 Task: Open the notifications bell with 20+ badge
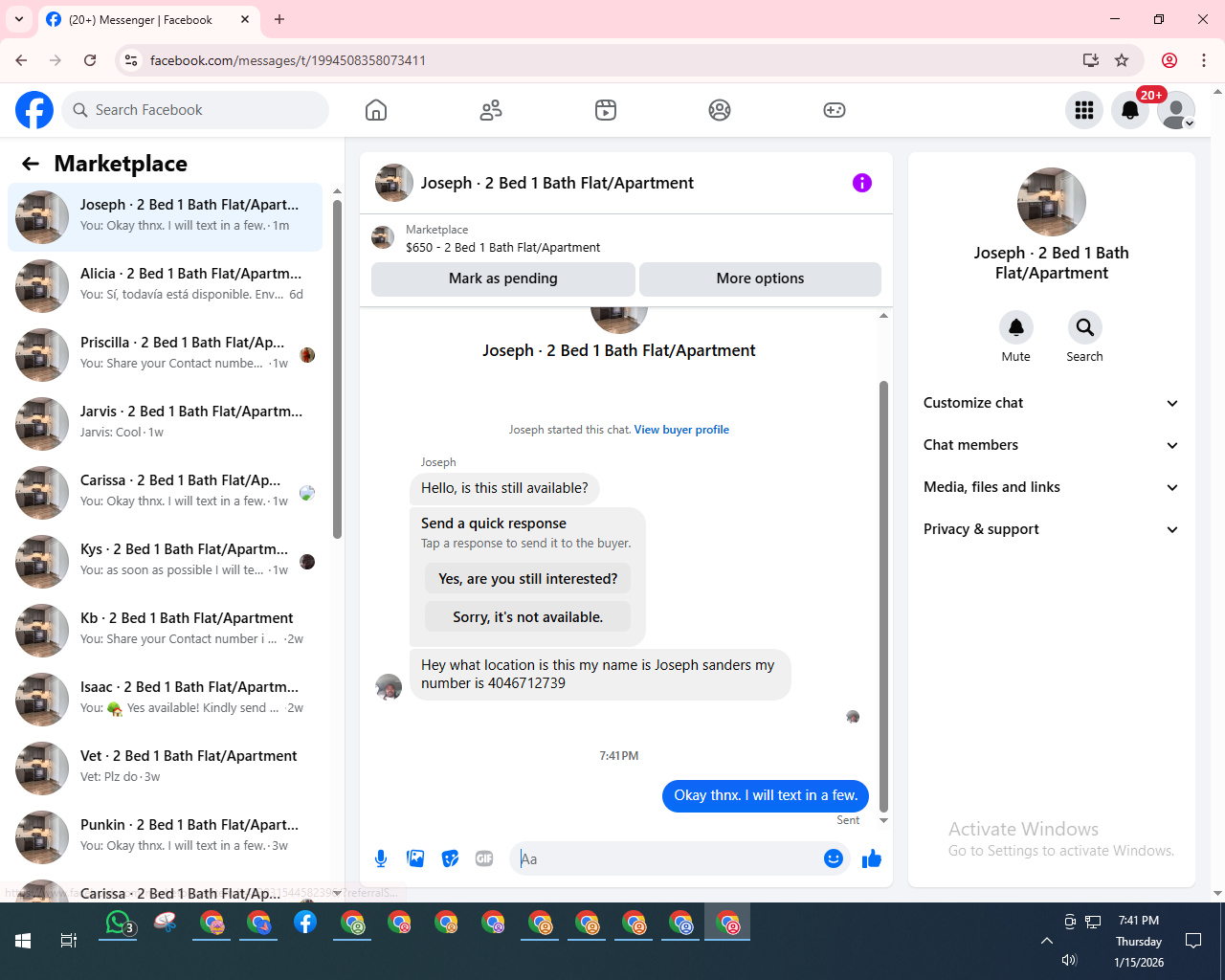click(x=1130, y=110)
